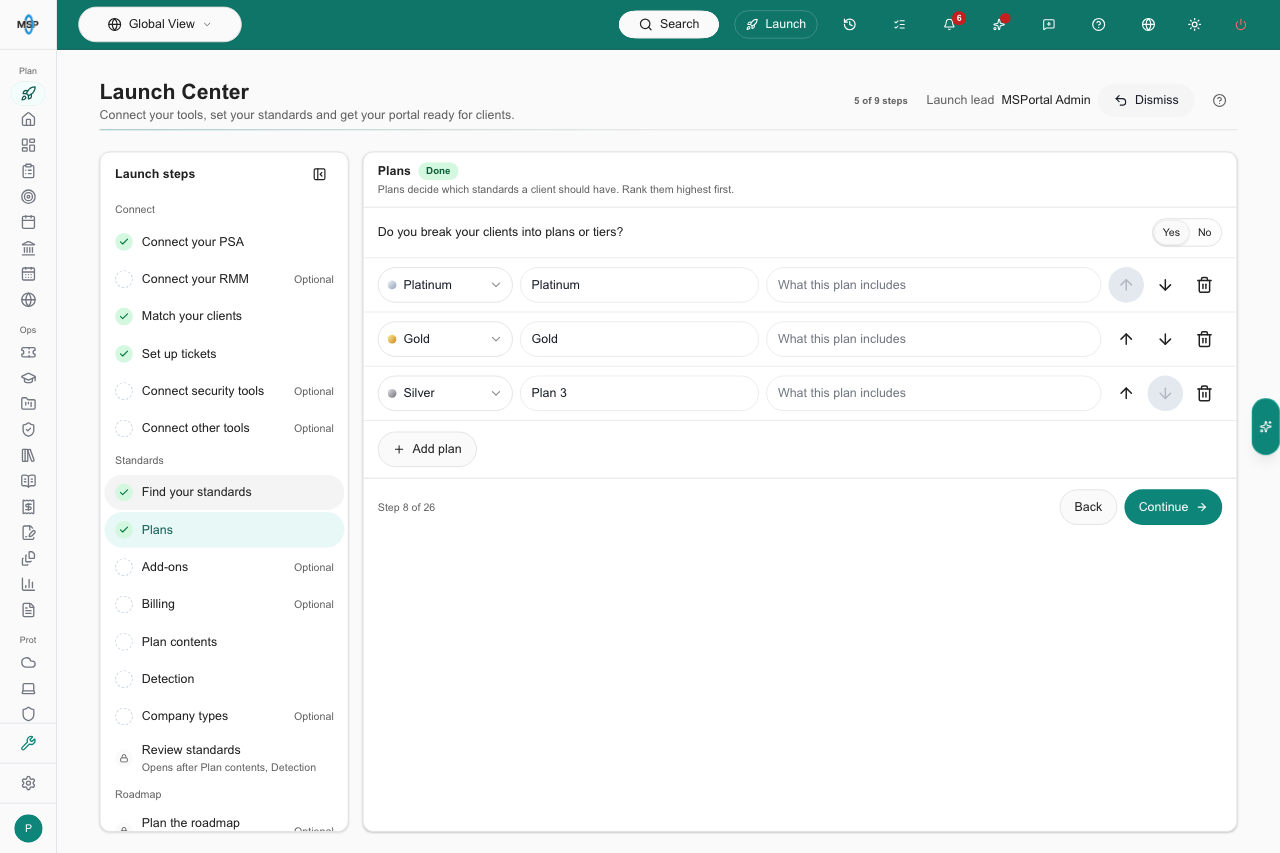
Task: Open the history clock icon in top bar
Action: coord(849,24)
